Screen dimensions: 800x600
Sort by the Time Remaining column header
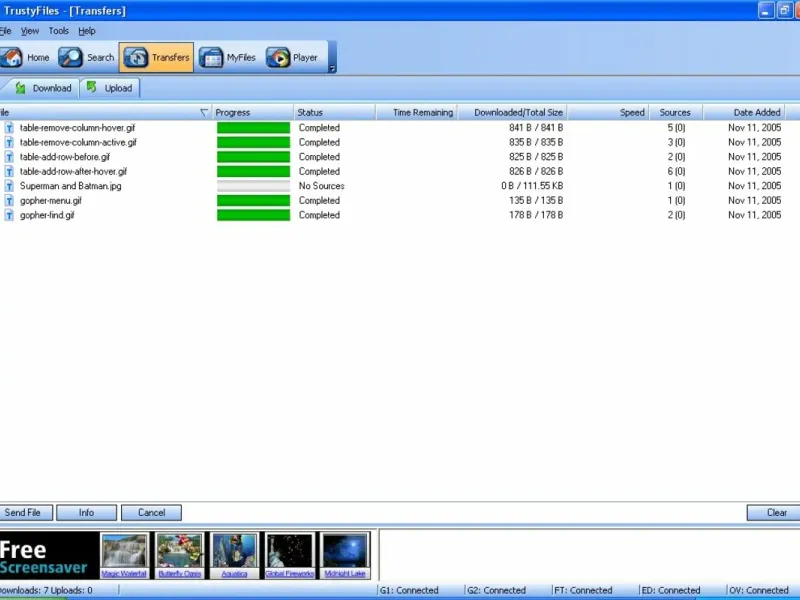(417, 113)
